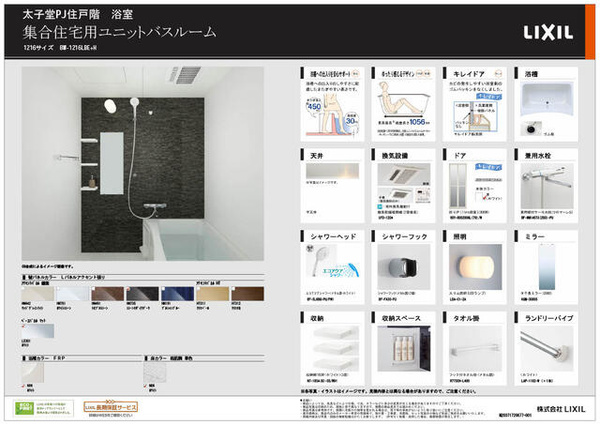Click the shower head product image
Image resolution: width=600 pixels, height=424 pixels.
[x=325, y=265]
